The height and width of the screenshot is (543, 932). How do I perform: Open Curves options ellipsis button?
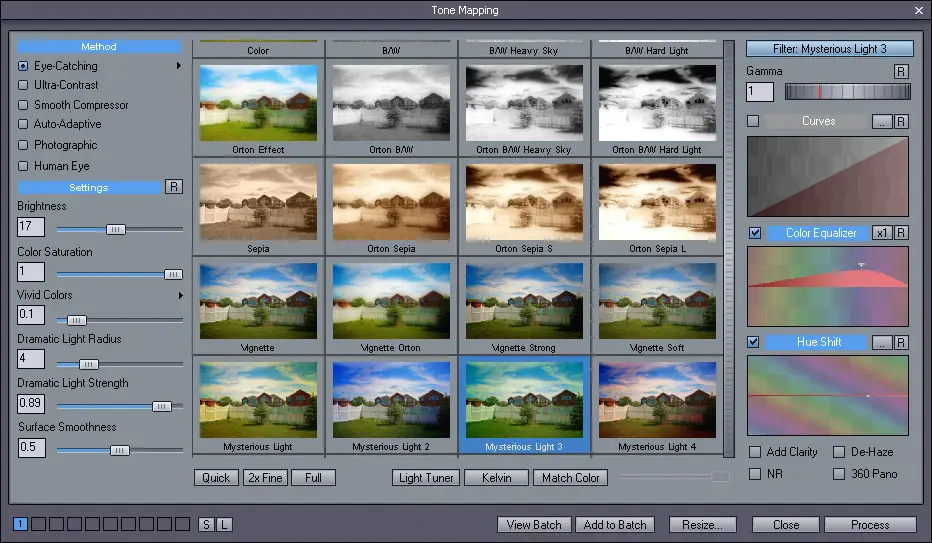[x=882, y=121]
